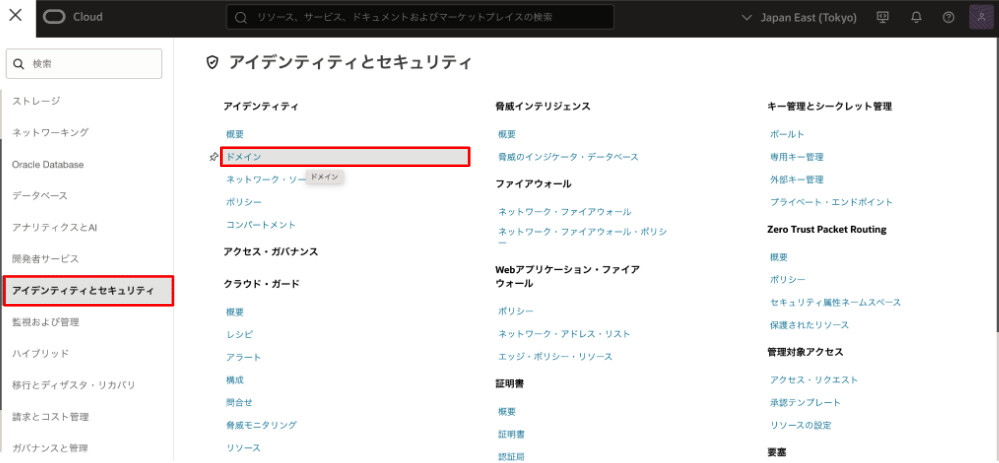999x463 pixels.
Task: Open the レシピ link
Action: 240,334
